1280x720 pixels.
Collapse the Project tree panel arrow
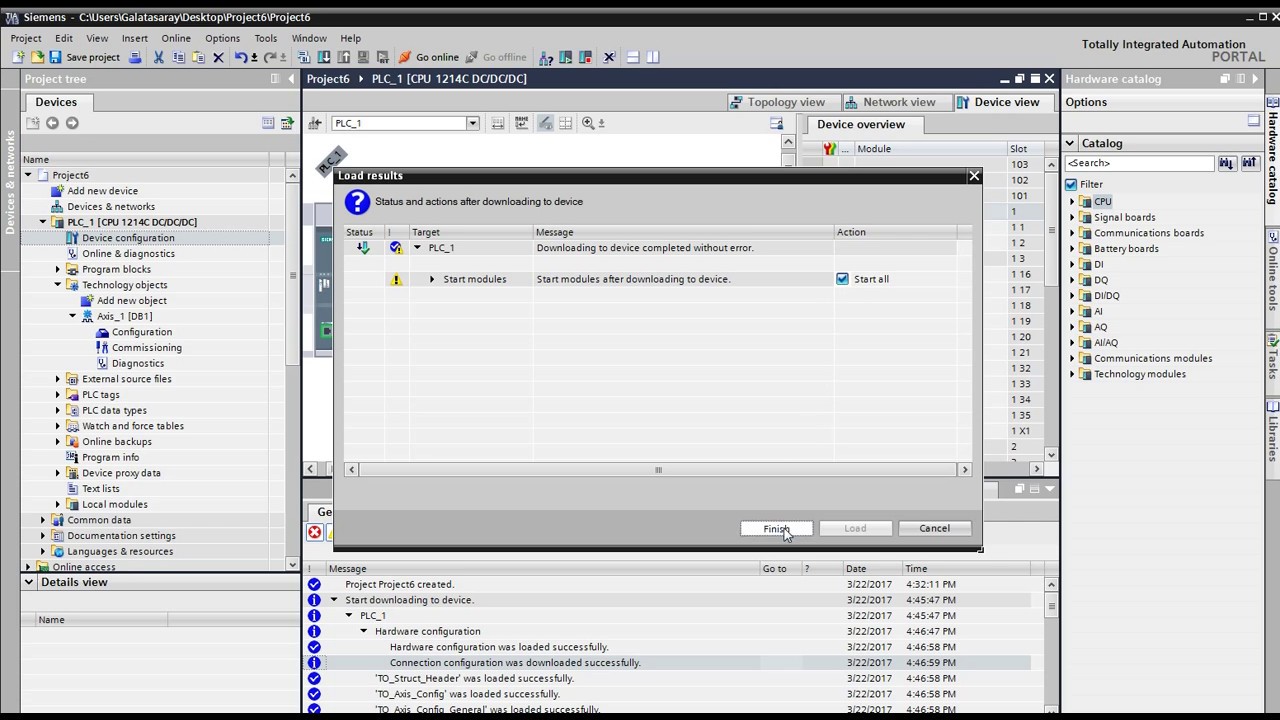pos(291,79)
